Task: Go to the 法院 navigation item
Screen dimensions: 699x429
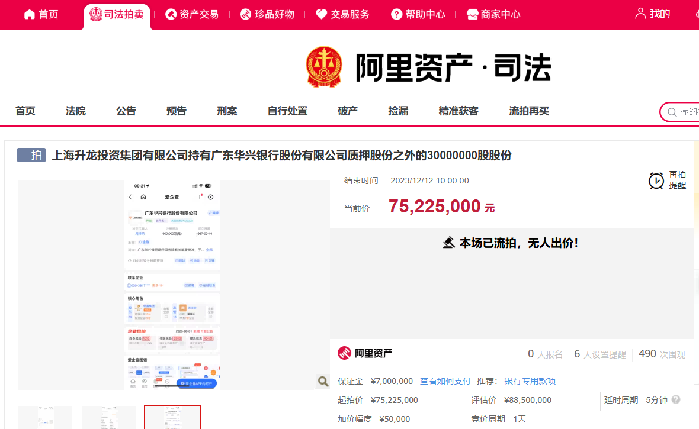Action: pos(76,111)
